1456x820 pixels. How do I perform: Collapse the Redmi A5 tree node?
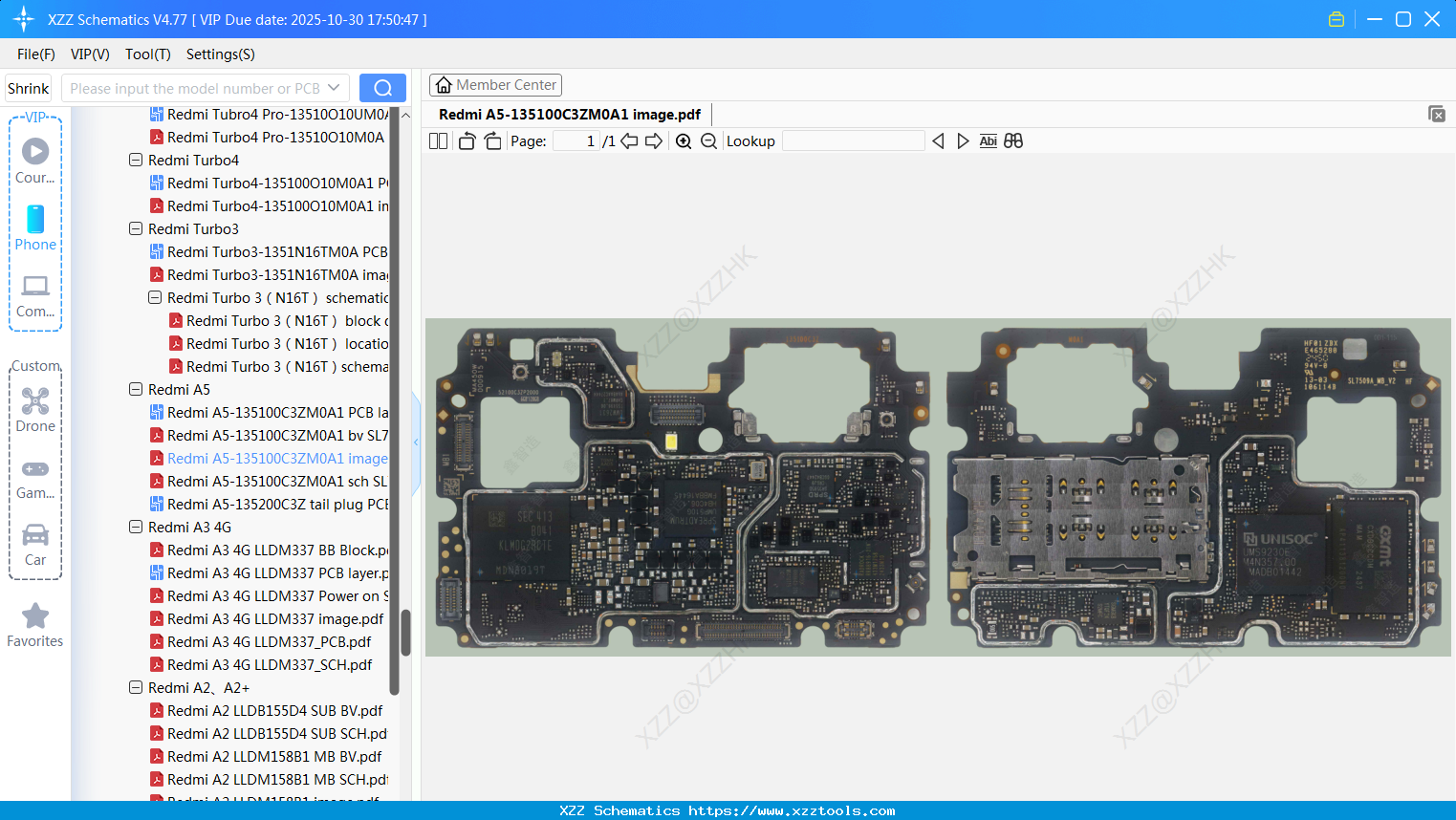pos(135,389)
